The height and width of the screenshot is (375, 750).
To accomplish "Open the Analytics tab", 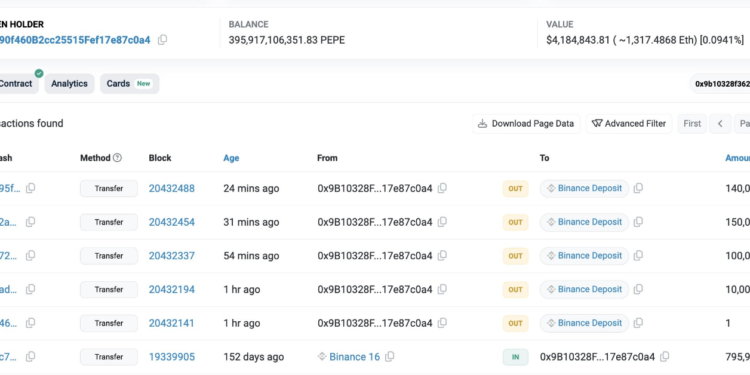I will tap(69, 84).
